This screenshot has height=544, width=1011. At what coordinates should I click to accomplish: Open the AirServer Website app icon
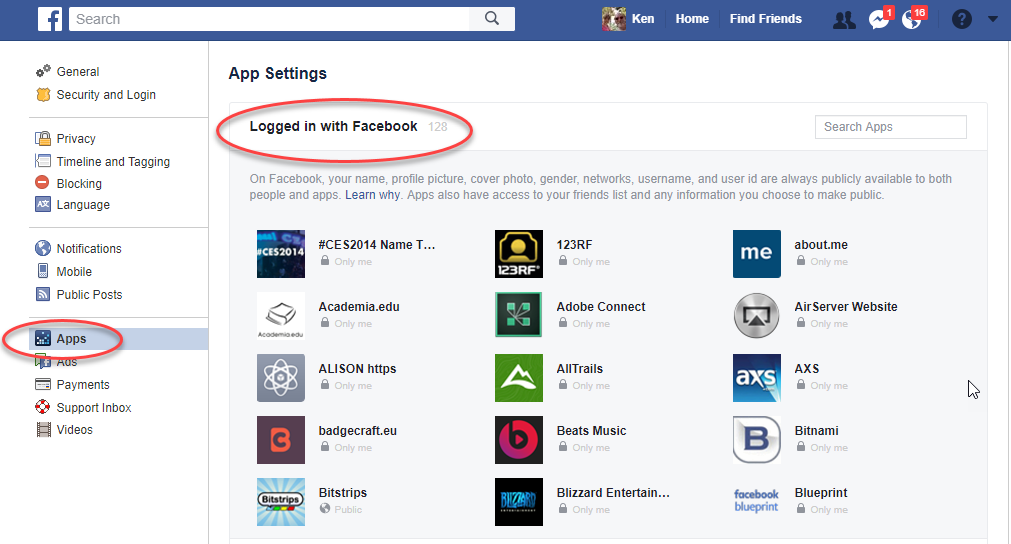(x=756, y=316)
